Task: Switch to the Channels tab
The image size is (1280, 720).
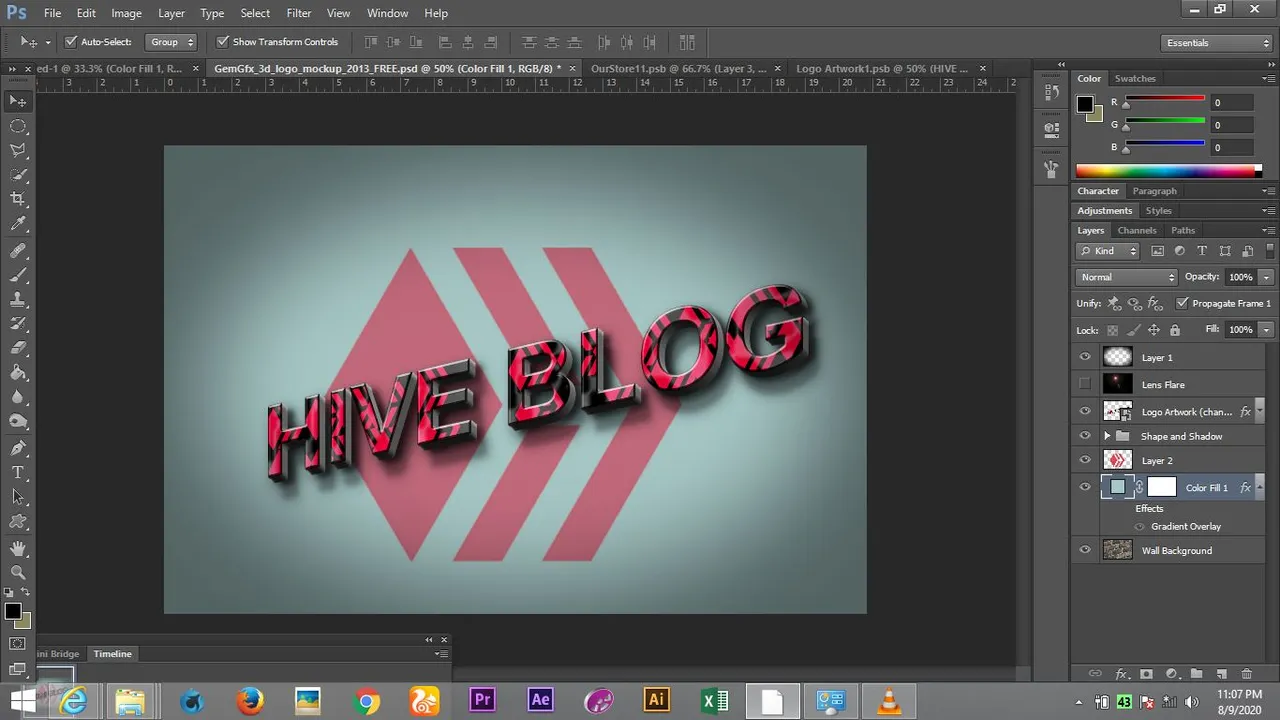Action: 1137,230
